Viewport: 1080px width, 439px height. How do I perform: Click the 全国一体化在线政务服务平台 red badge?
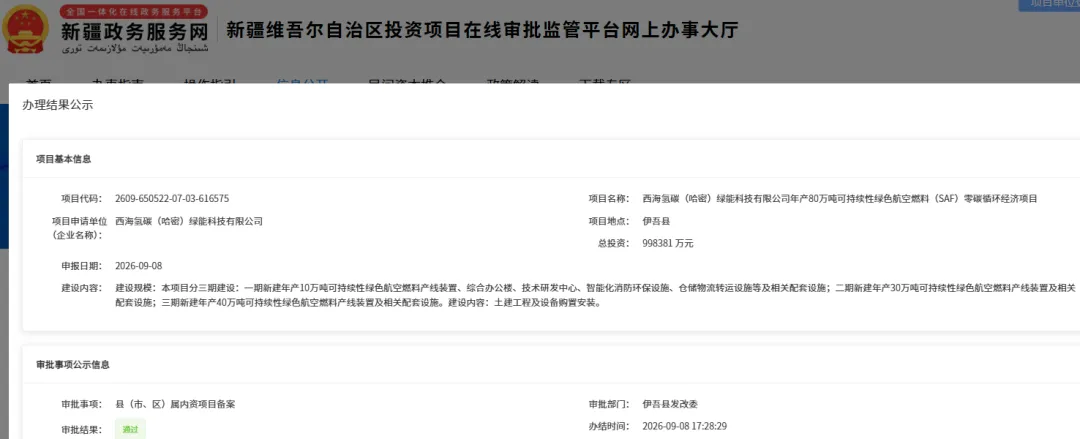tap(133, 12)
